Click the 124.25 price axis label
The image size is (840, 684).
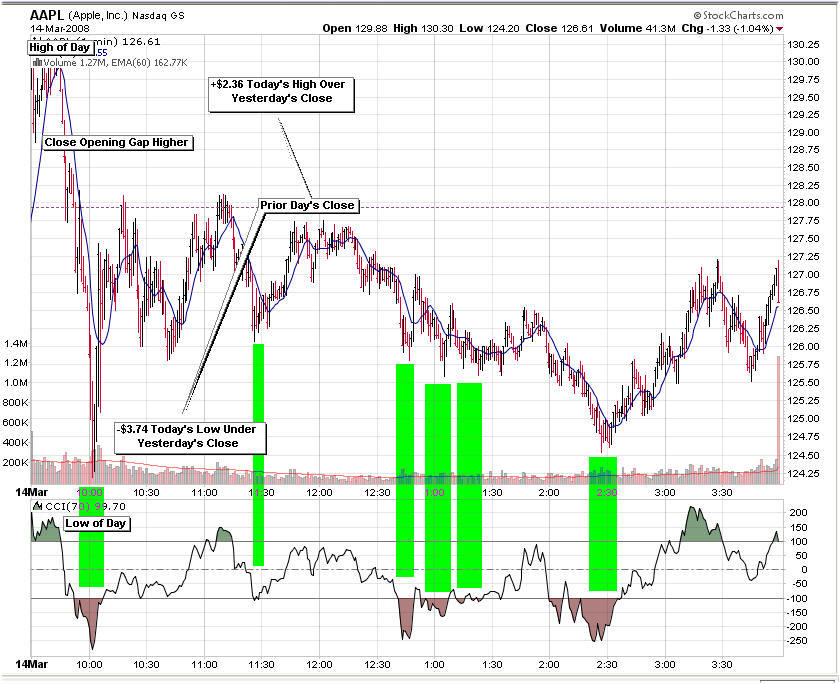pyautogui.click(x=802, y=474)
